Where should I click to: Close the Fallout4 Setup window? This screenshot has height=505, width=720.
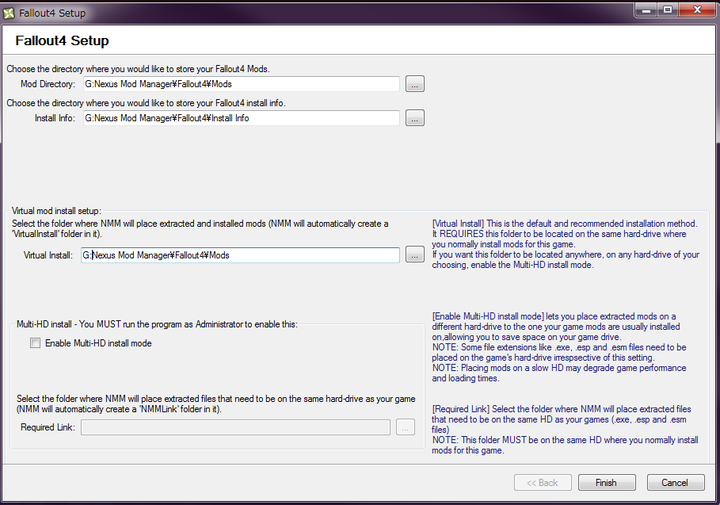[x=697, y=10]
